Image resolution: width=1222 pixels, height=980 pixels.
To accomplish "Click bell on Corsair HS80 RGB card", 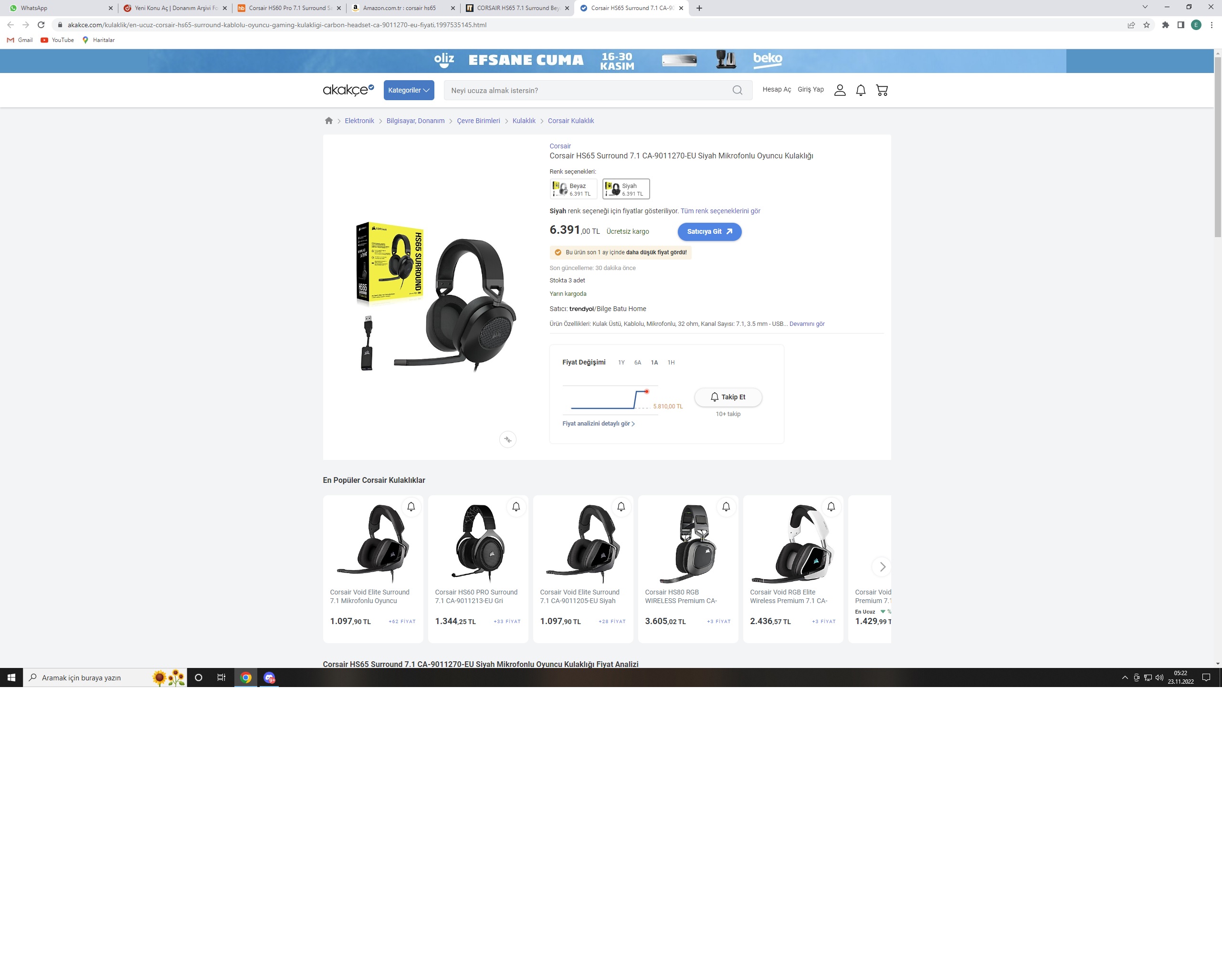I will pos(726,506).
